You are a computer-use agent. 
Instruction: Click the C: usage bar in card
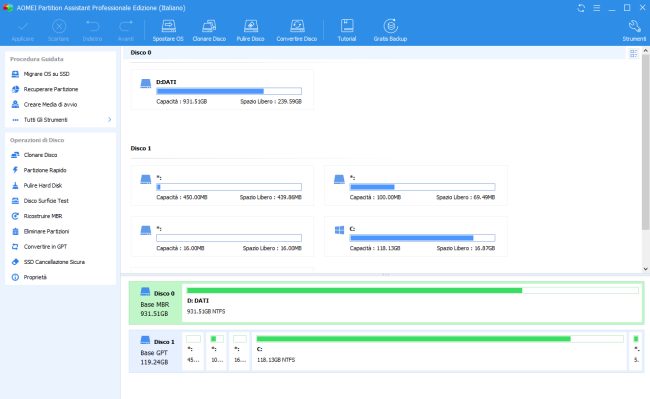click(x=422, y=238)
